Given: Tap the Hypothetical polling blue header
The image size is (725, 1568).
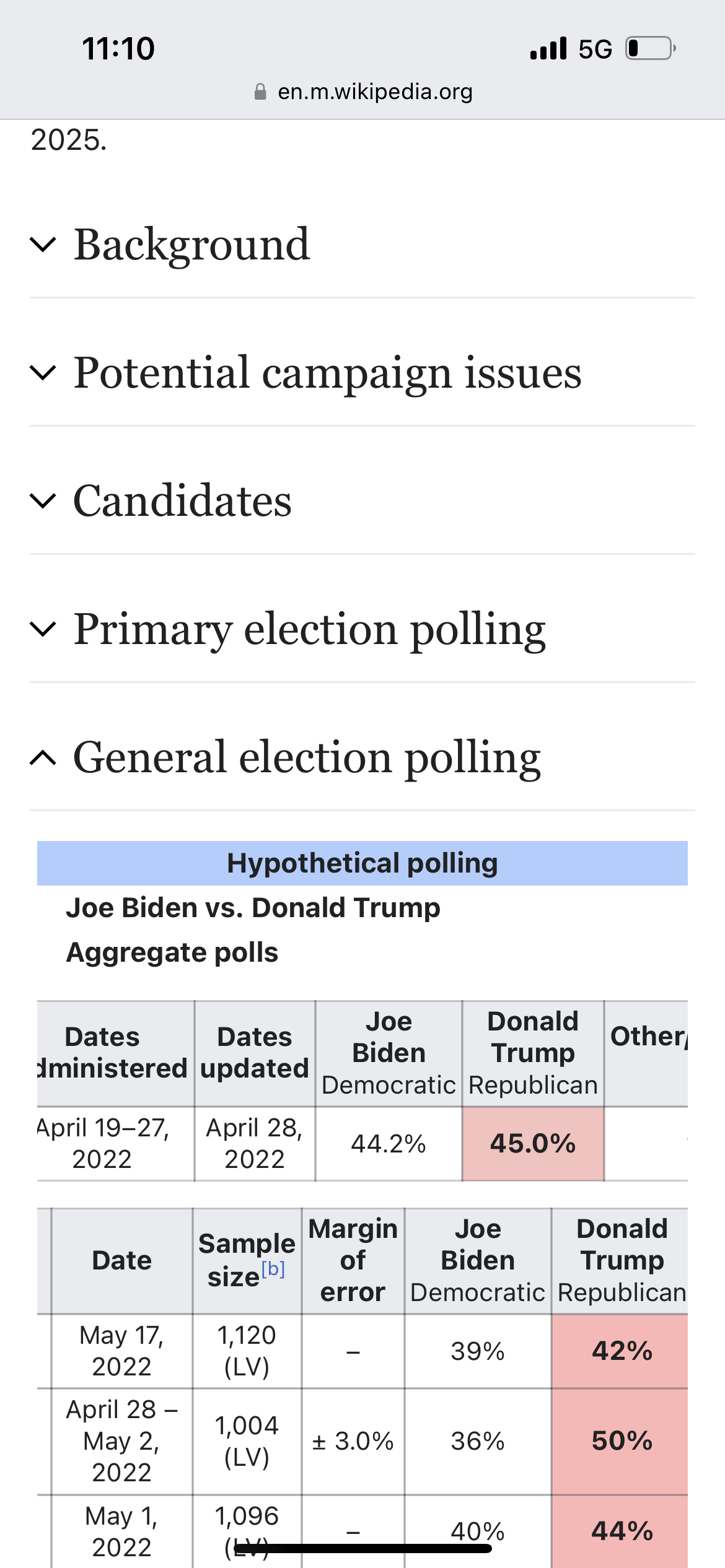Looking at the screenshot, I should pos(362,863).
